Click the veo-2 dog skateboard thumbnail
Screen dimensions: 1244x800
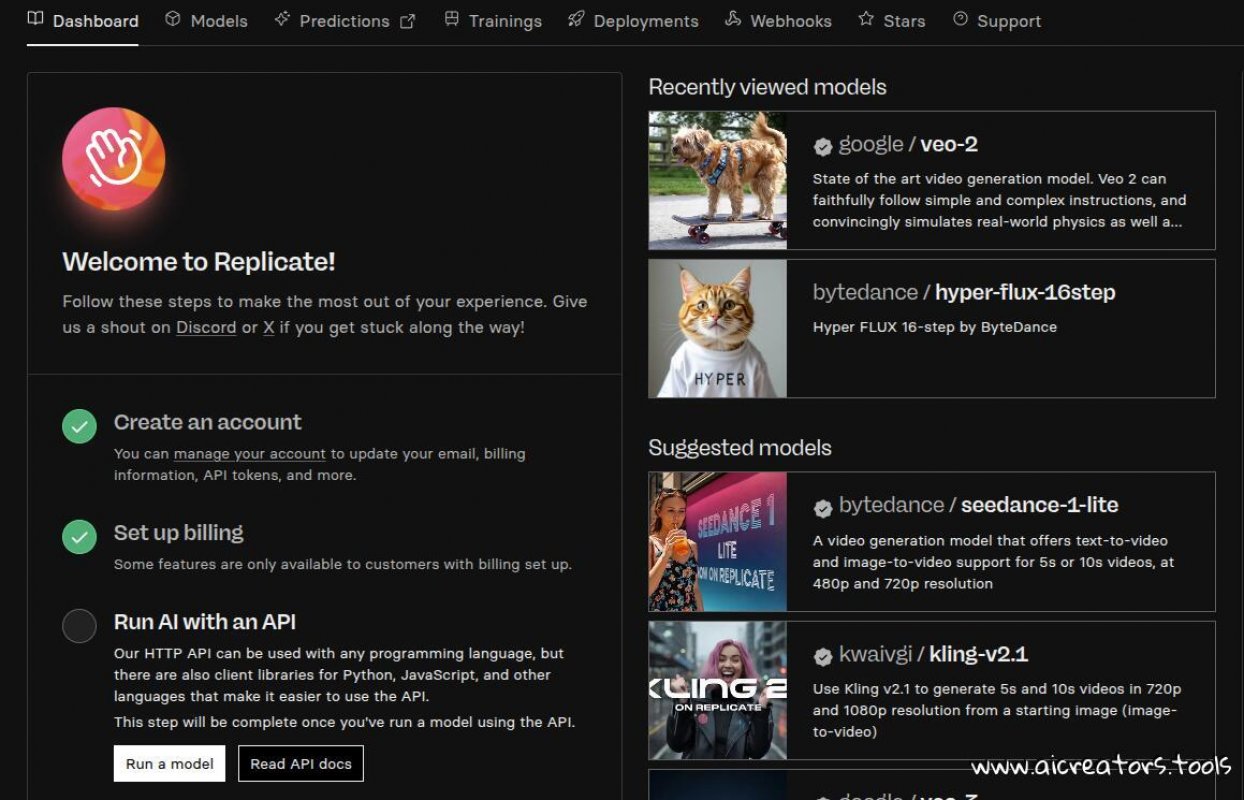[717, 180]
